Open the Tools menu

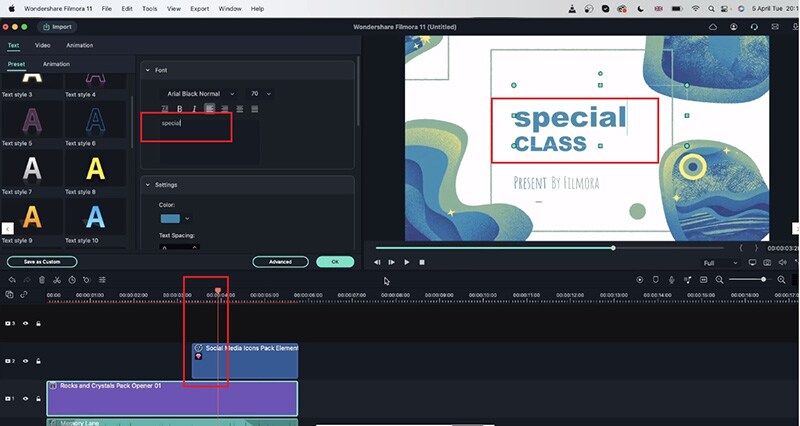click(x=149, y=9)
